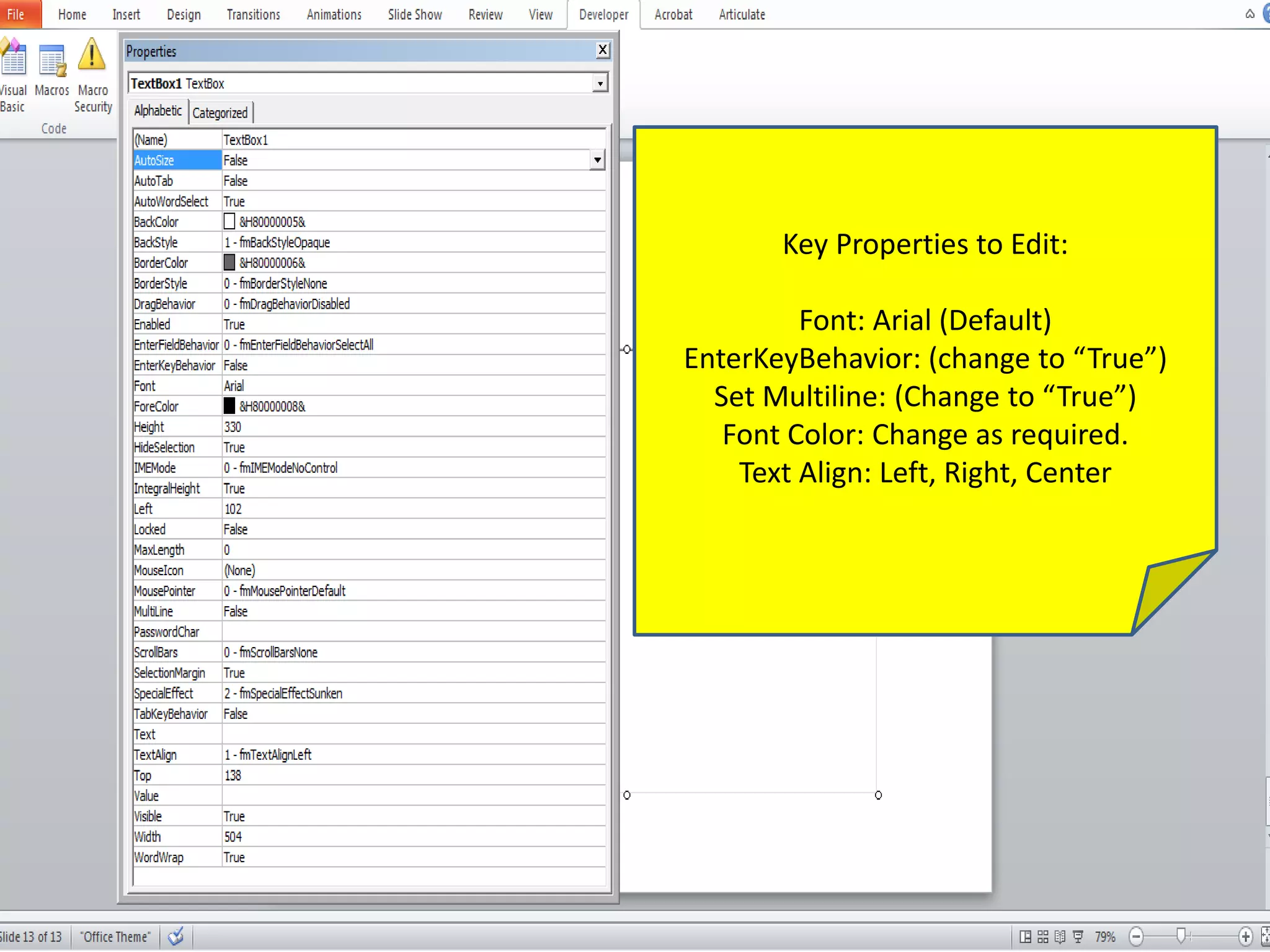Select the SpecialEffect property row
Viewport: 1270px width, 952px height.
pyautogui.click(x=370, y=692)
